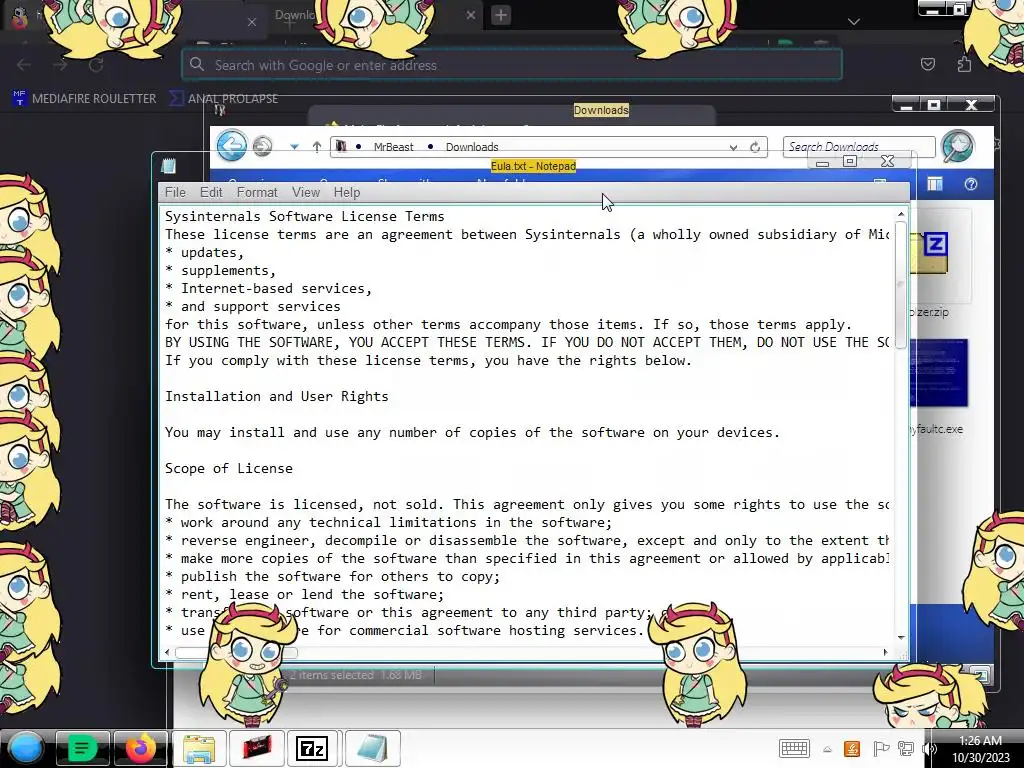The width and height of the screenshot is (1024, 768).
Task: Click the Explorer Forward arrow button
Action: click(263, 146)
